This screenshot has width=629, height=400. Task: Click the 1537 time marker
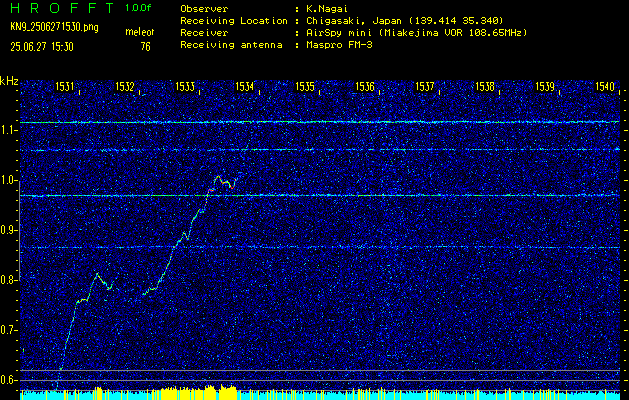[425, 86]
